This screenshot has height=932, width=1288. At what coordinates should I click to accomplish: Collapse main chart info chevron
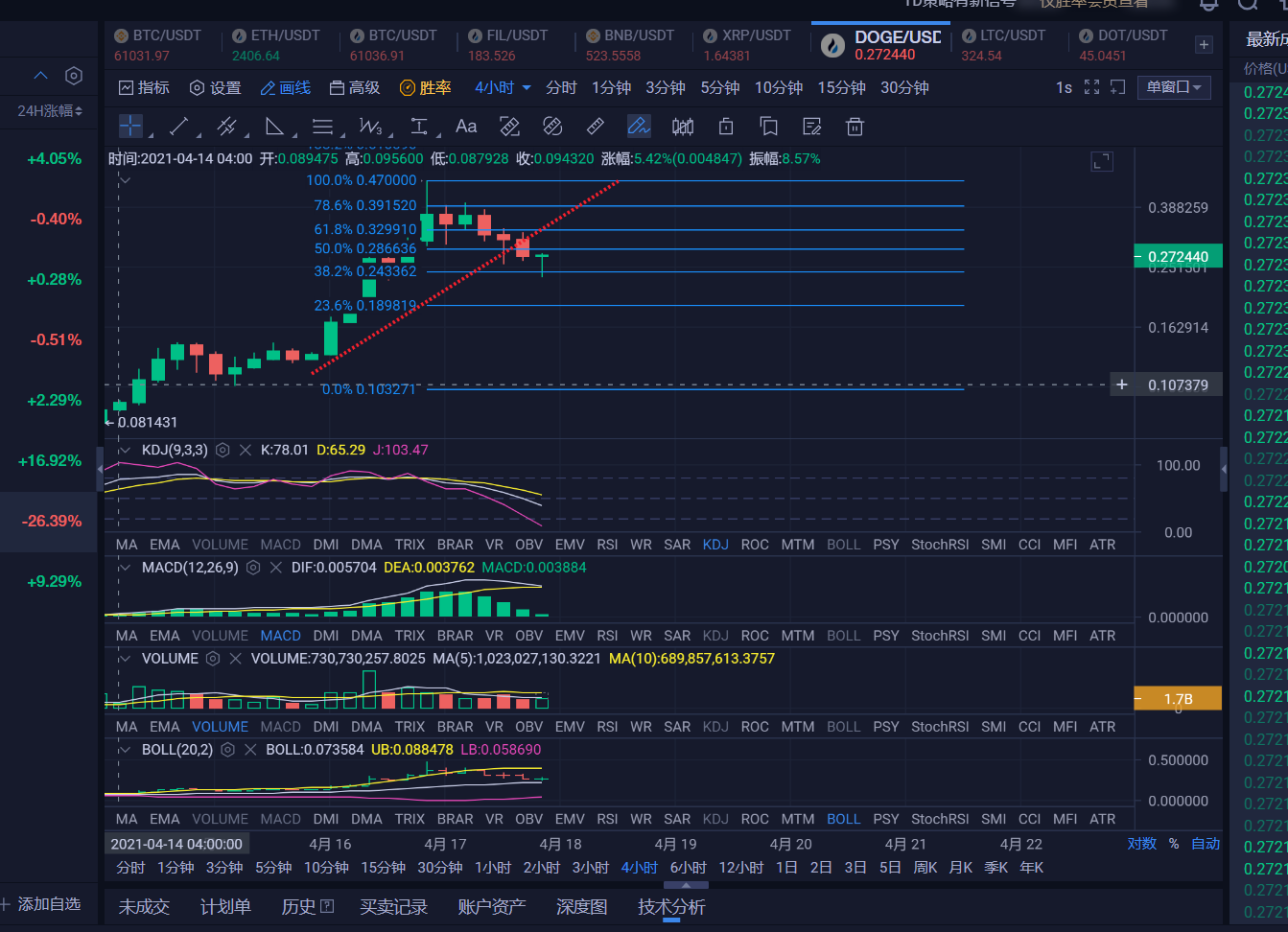(125, 180)
